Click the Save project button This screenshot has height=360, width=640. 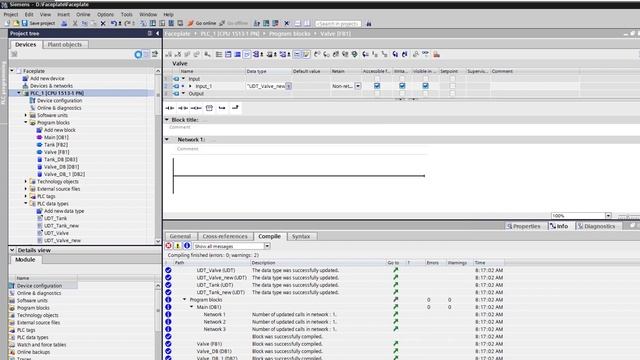pyautogui.click(x=38, y=23)
